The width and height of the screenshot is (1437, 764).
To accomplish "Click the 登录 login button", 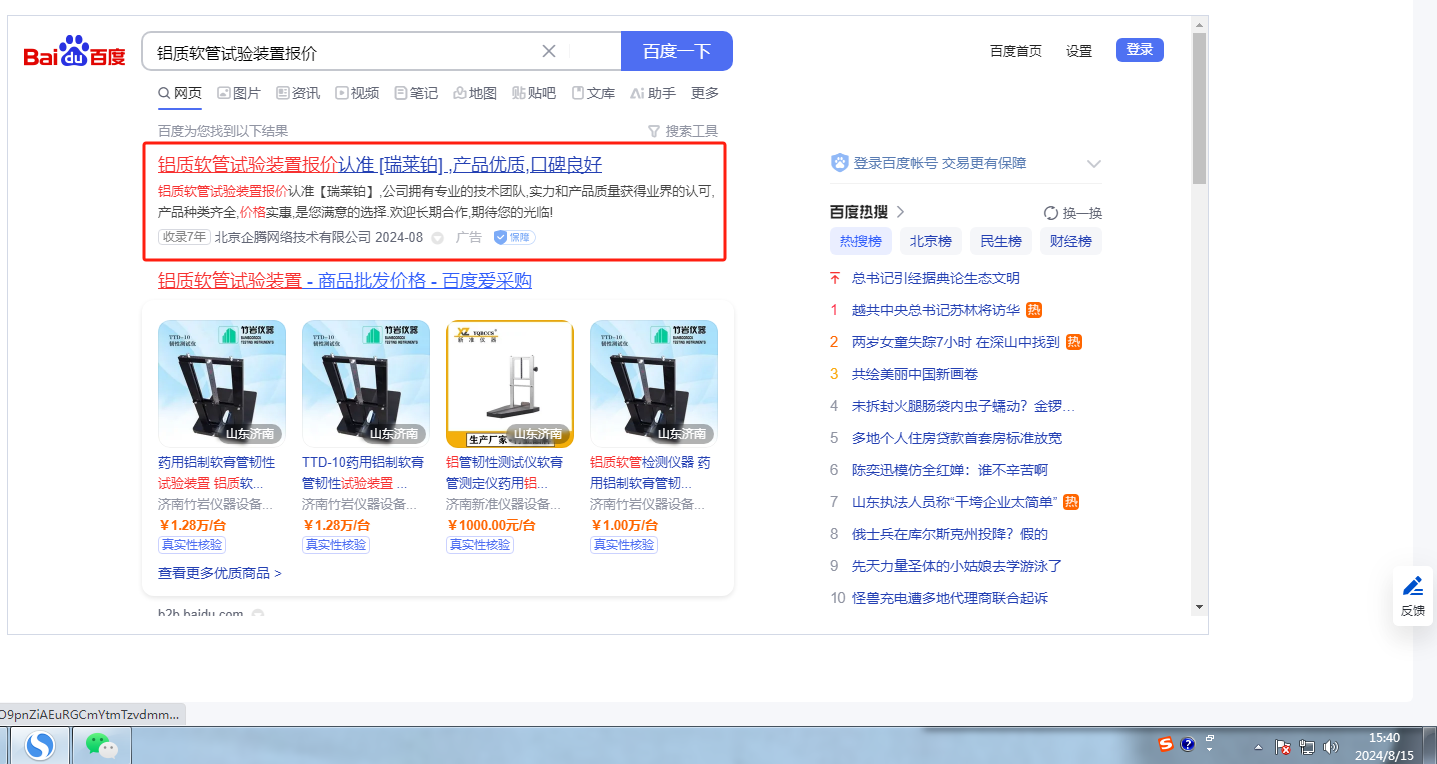I will (1140, 50).
